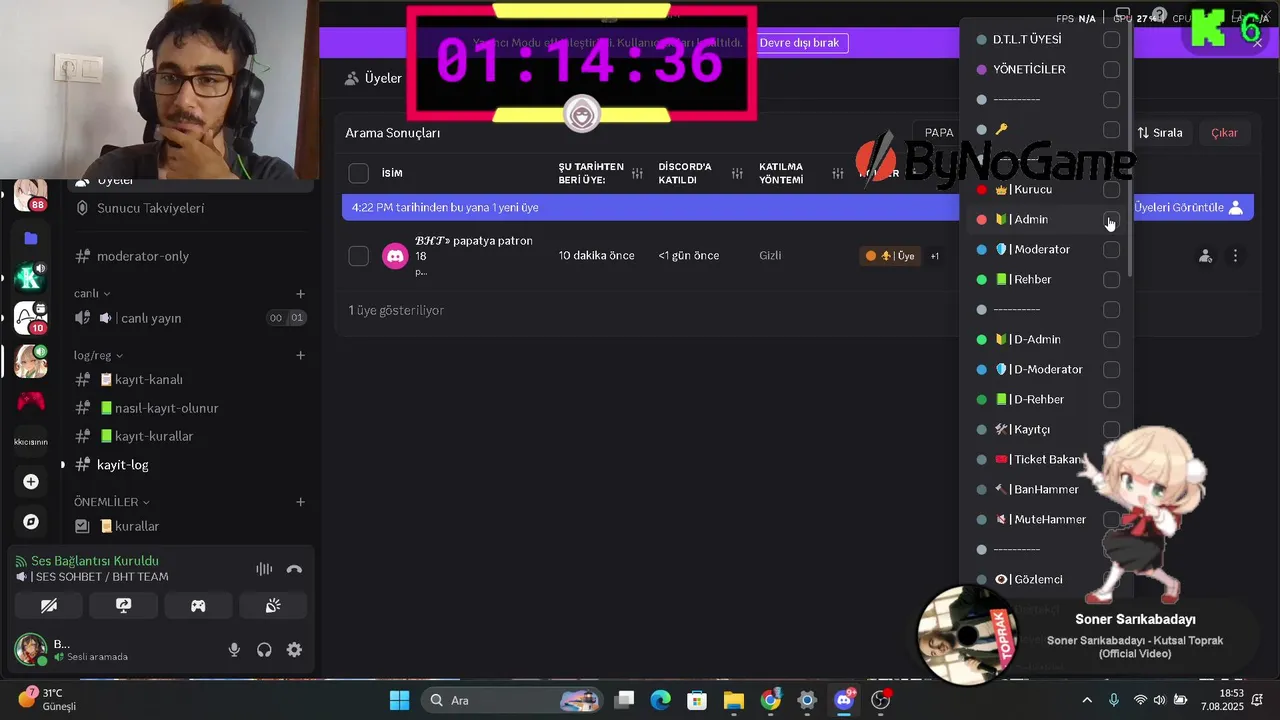Check the Admin role checkbox

click(x=1111, y=219)
